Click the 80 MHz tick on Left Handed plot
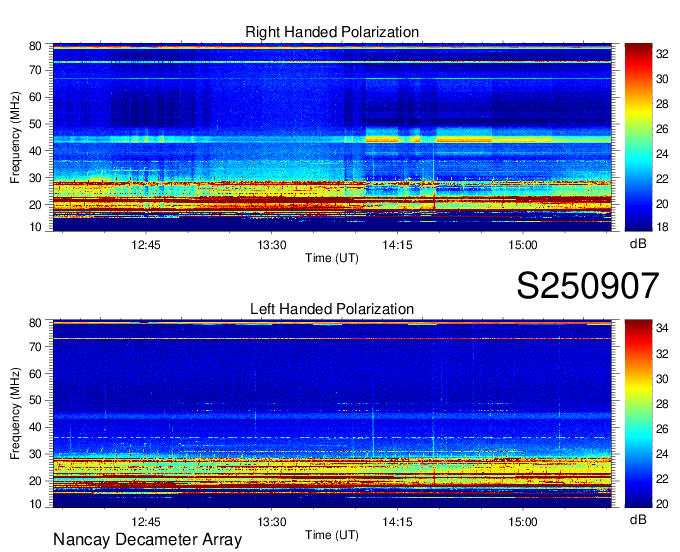 [35, 323]
